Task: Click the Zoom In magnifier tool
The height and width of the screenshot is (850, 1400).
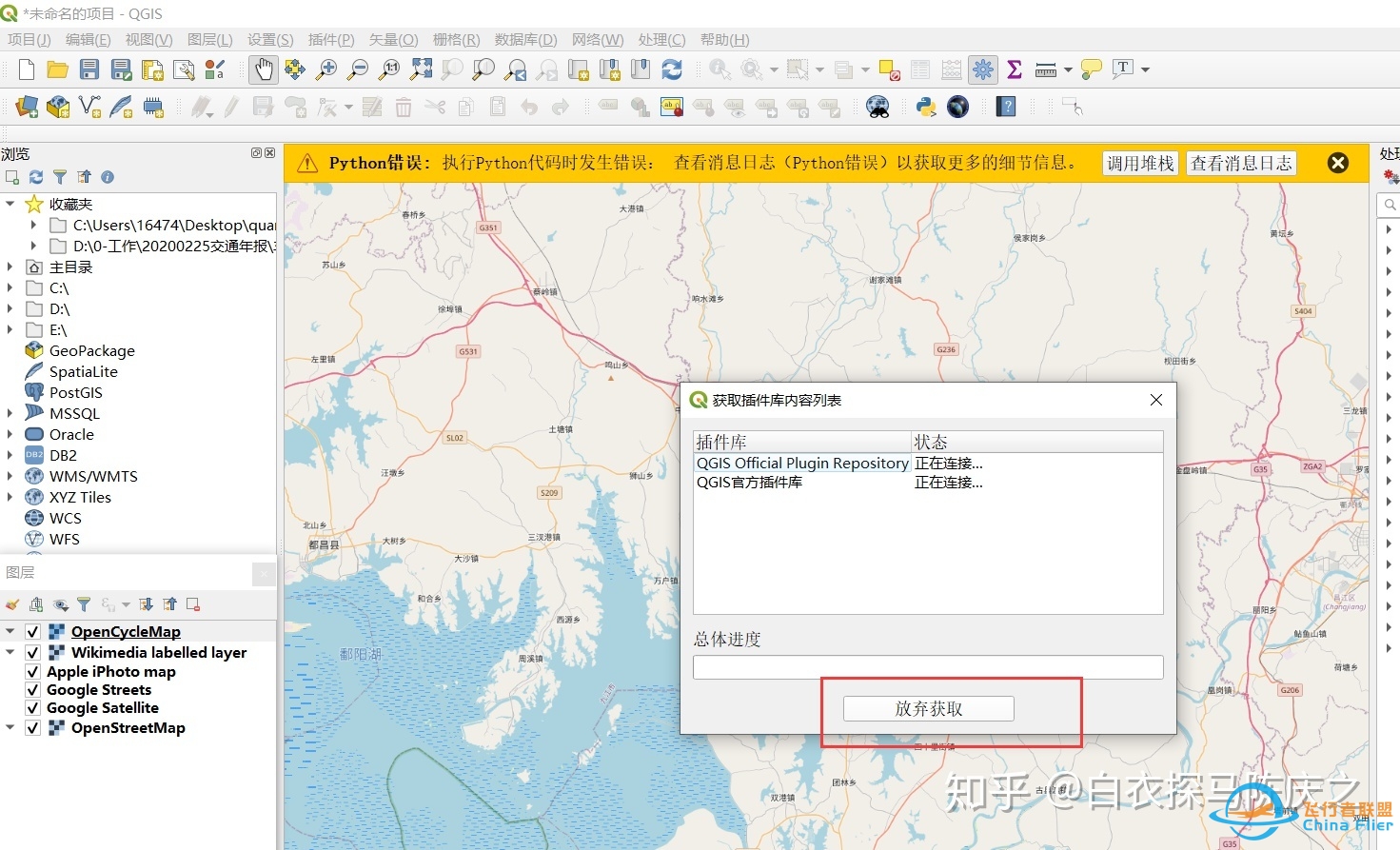Action: click(326, 69)
